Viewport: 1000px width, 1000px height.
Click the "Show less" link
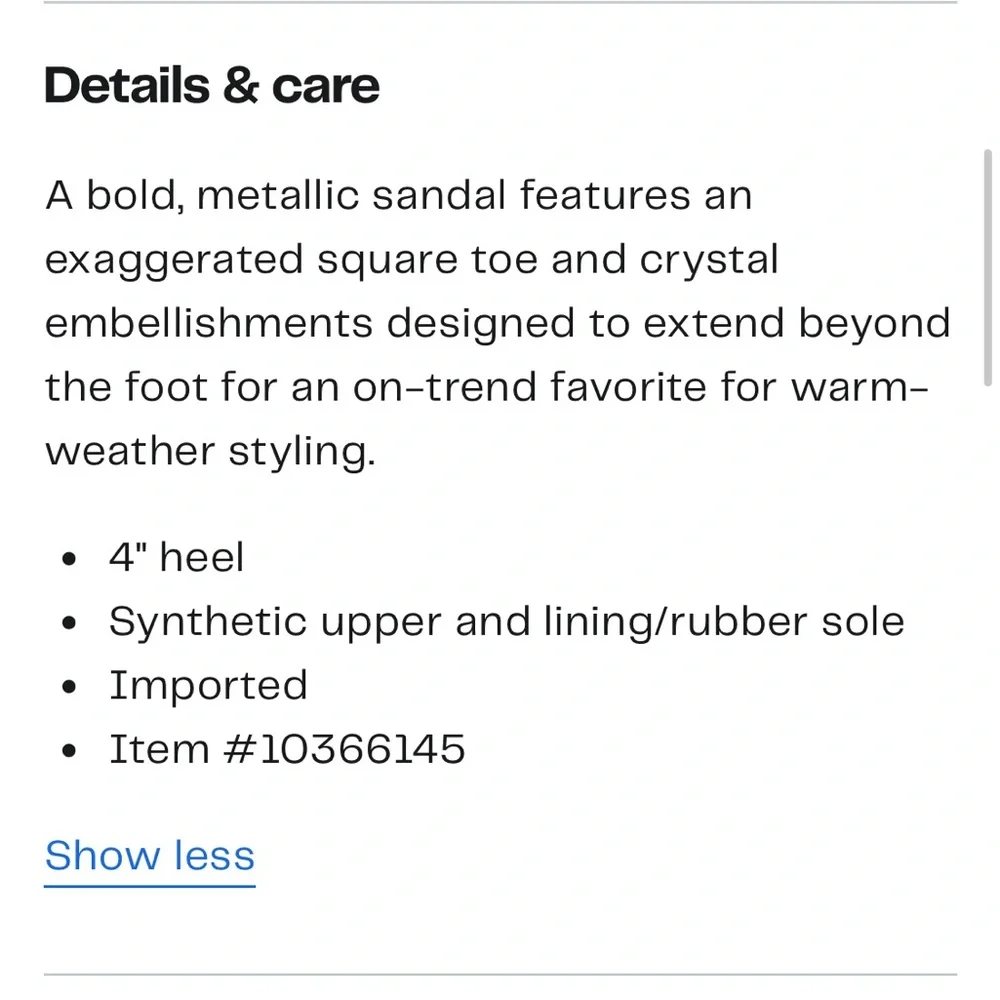[150, 855]
